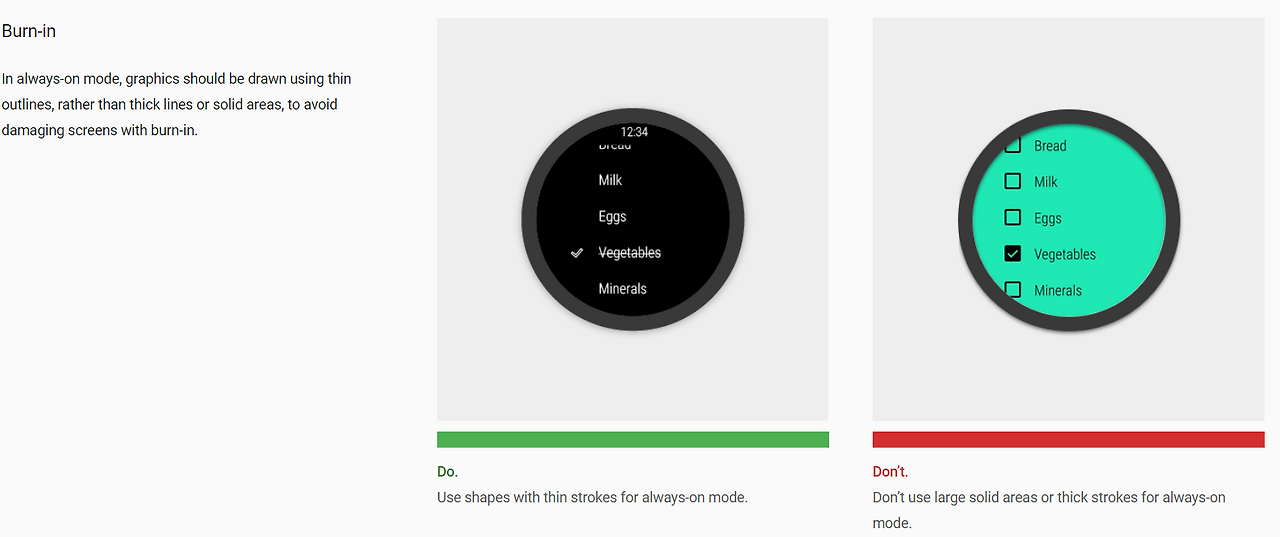Screen dimensions: 1280x537
Task: Click the green "Do." label text
Action: [x=447, y=471]
